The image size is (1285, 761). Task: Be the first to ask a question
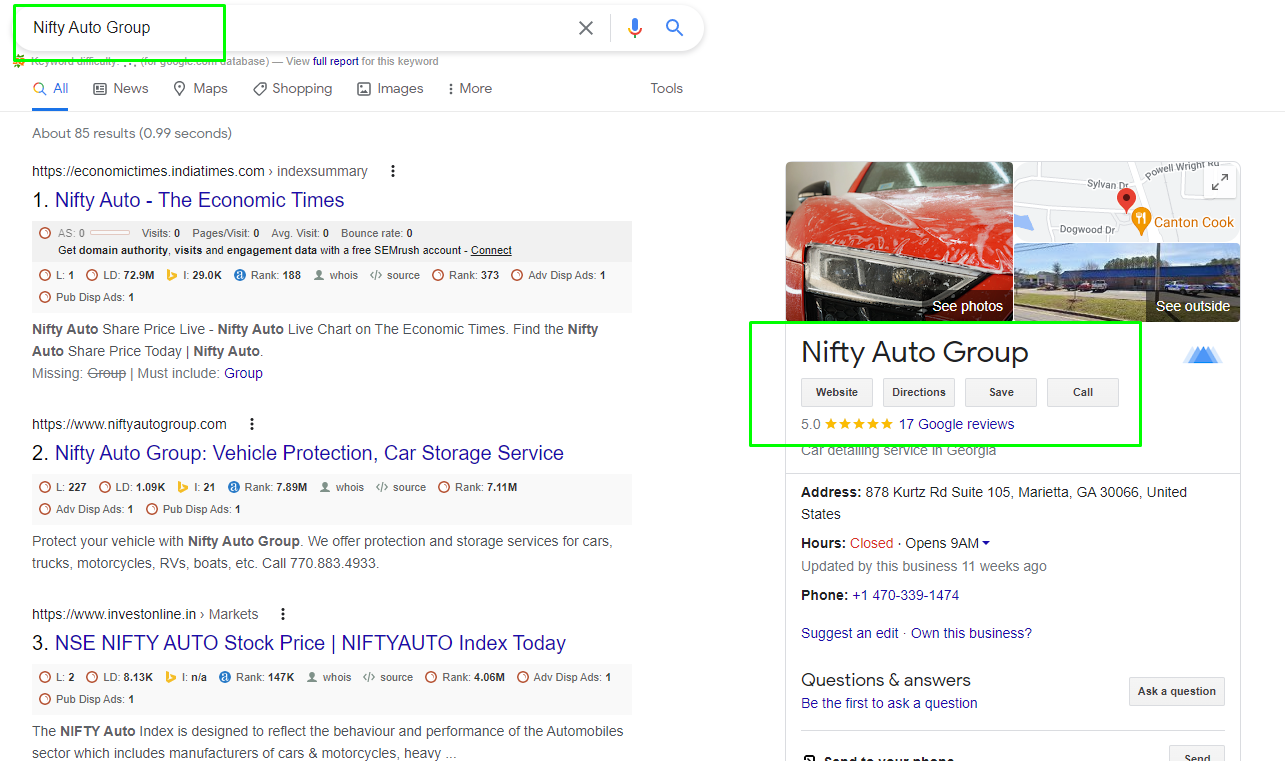(x=889, y=703)
